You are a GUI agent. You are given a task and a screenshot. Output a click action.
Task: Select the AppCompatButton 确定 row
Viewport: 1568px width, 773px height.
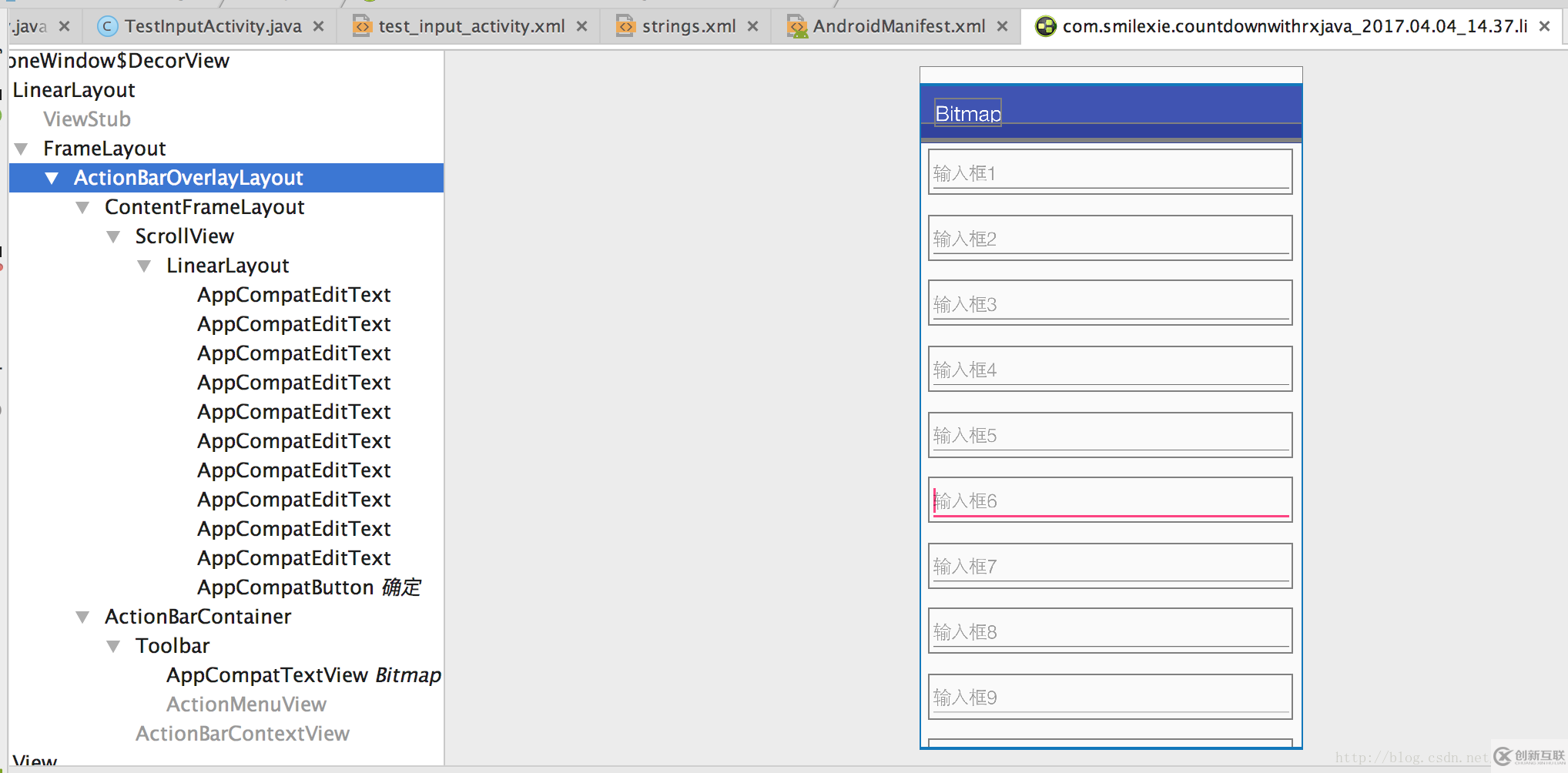(309, 587)
